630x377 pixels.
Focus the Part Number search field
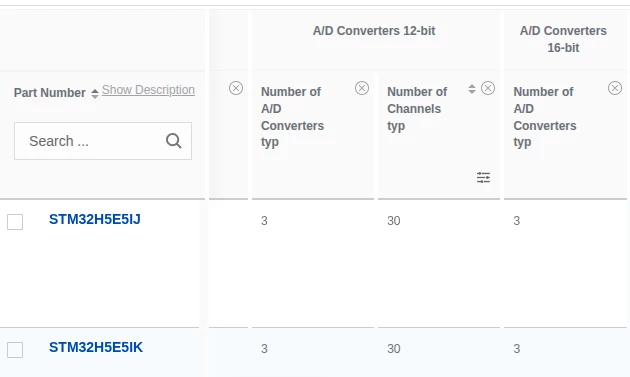point(103,141)
